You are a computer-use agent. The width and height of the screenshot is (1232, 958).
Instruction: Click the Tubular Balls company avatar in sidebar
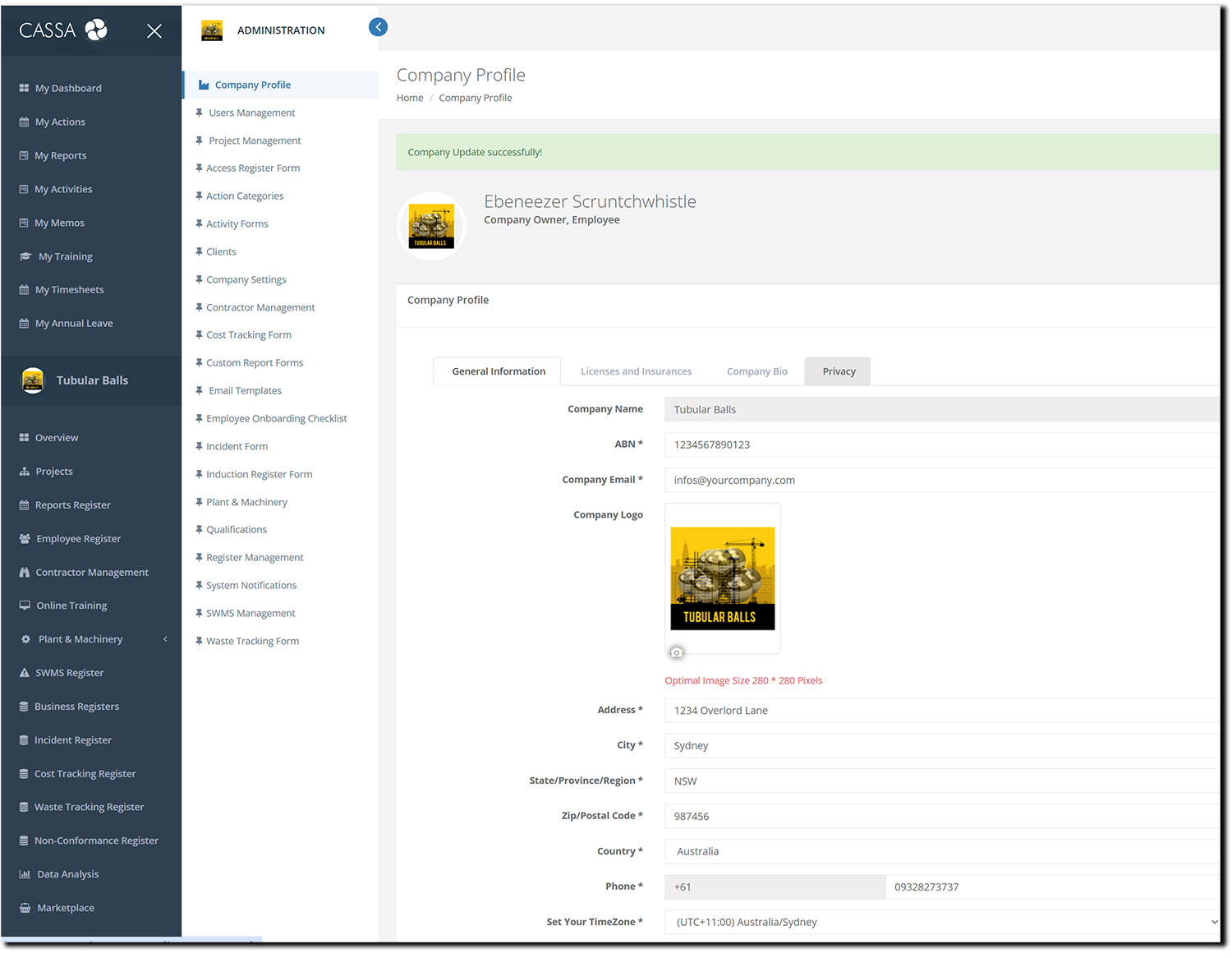33,380
